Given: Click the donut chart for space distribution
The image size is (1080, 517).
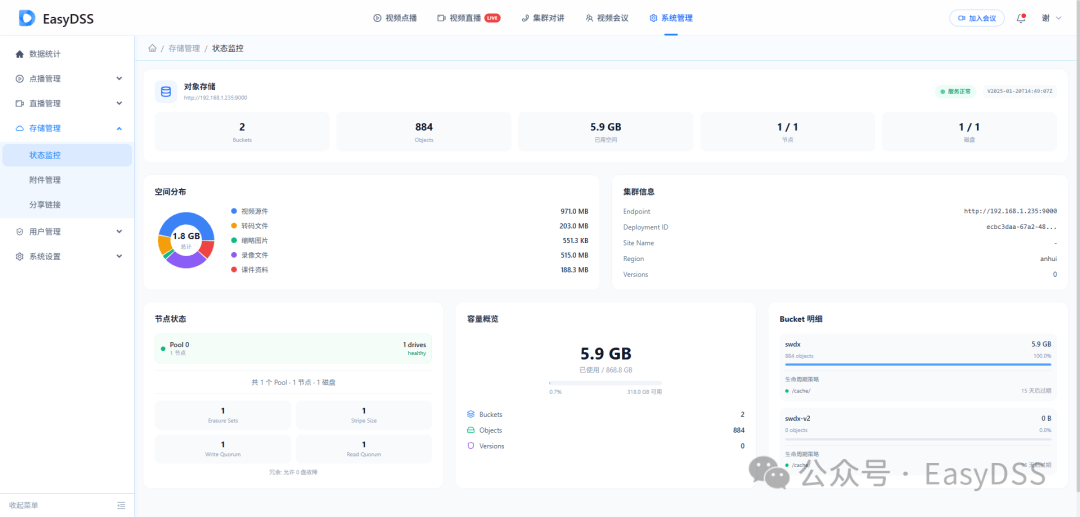Looking at the screenshot, I should tap(186, 240).
